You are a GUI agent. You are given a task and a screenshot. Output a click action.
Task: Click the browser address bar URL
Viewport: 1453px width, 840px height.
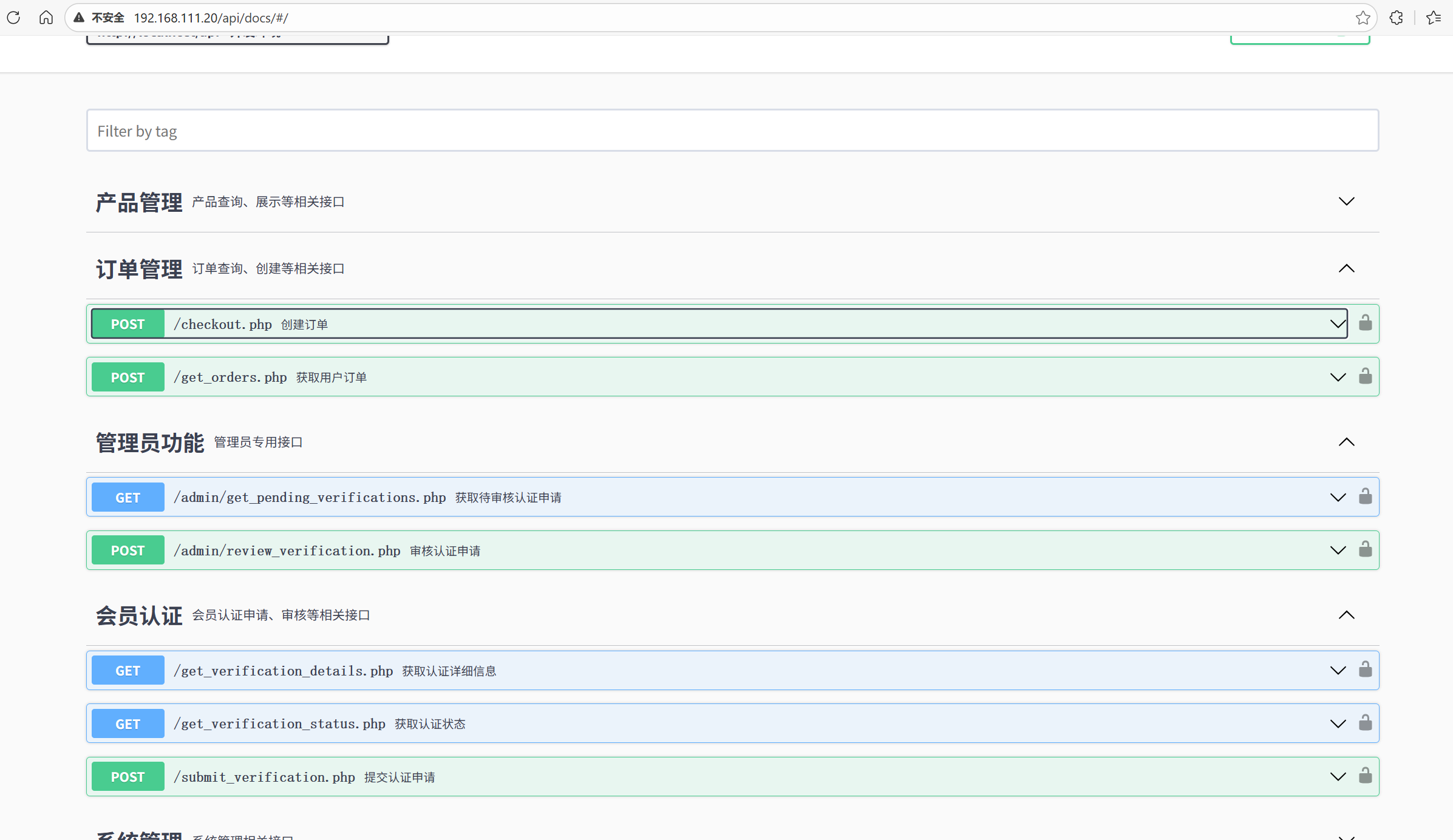click(211, 18)
